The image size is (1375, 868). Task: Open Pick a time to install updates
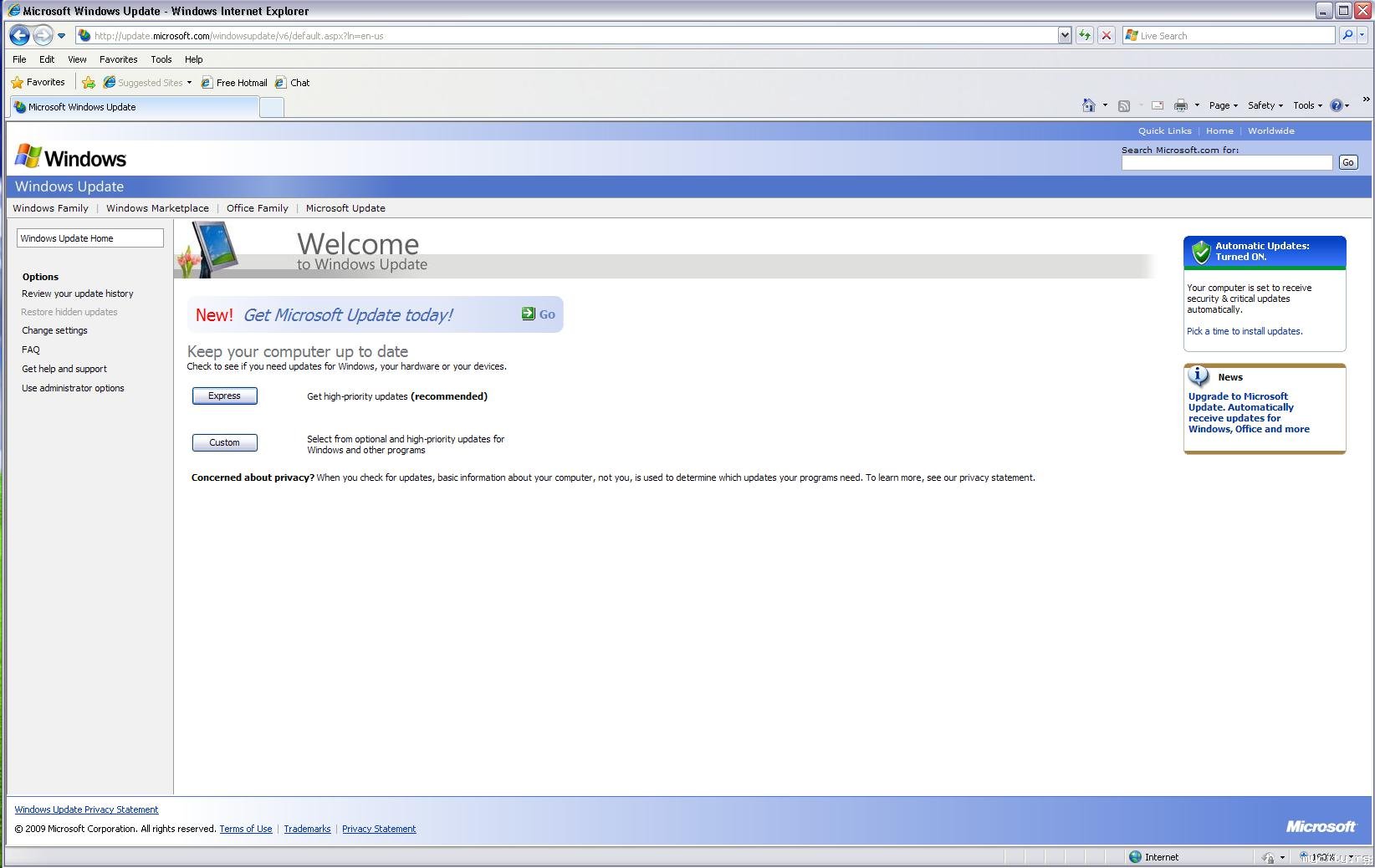tap(1245, 331)
